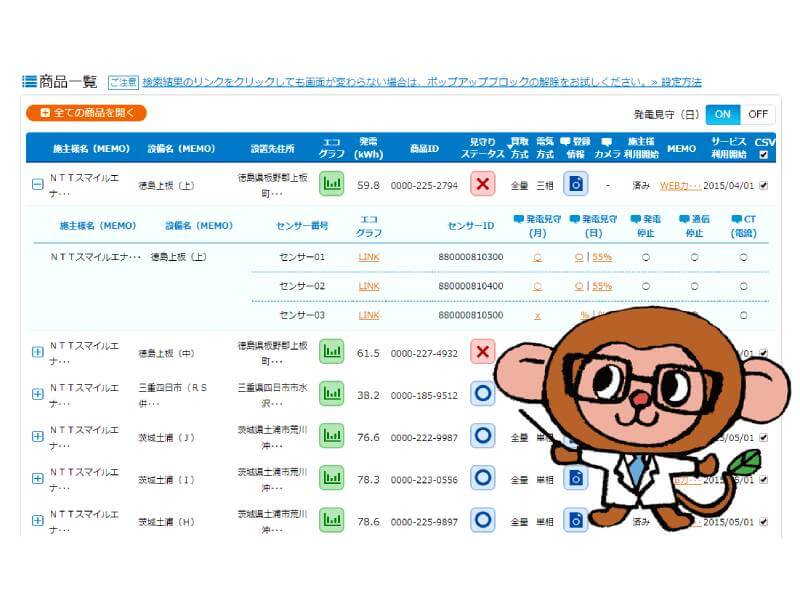800x600 pixels.
Task: Click red X status for 徳島上板（中）
Action: [x=483, y=352]
